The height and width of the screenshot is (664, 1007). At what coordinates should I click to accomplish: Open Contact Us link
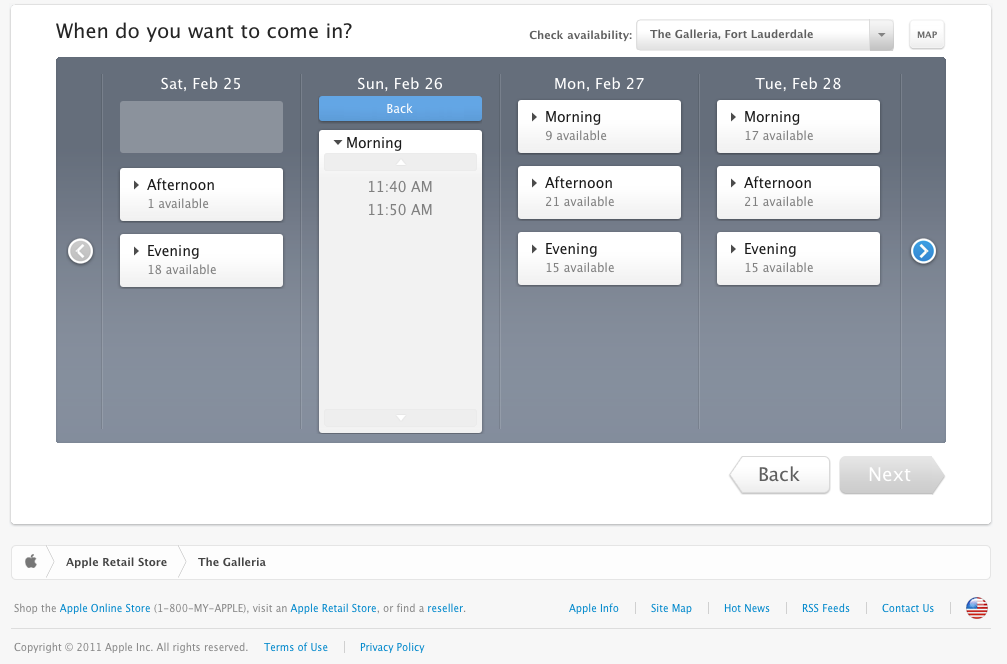tap(907, 608)
